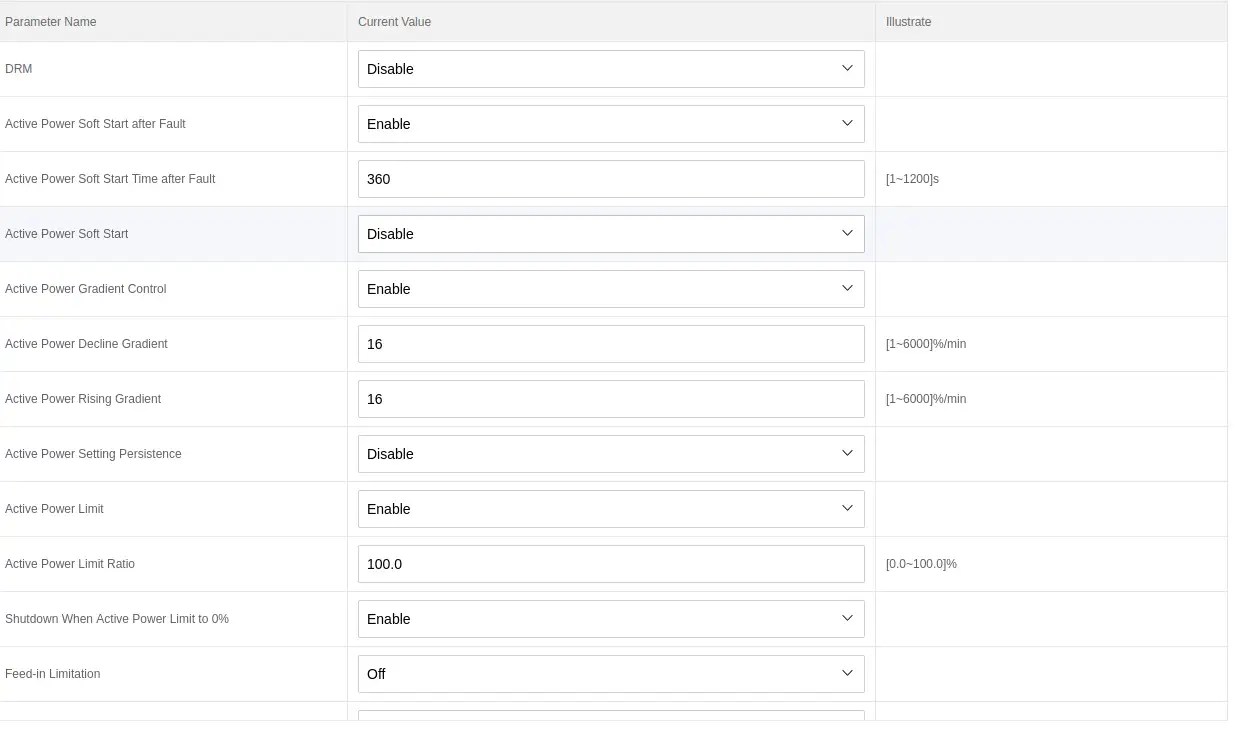1236x737 pixels.
Task: Open the Active Power Soft Start dropdown
Action: [611, 233]
